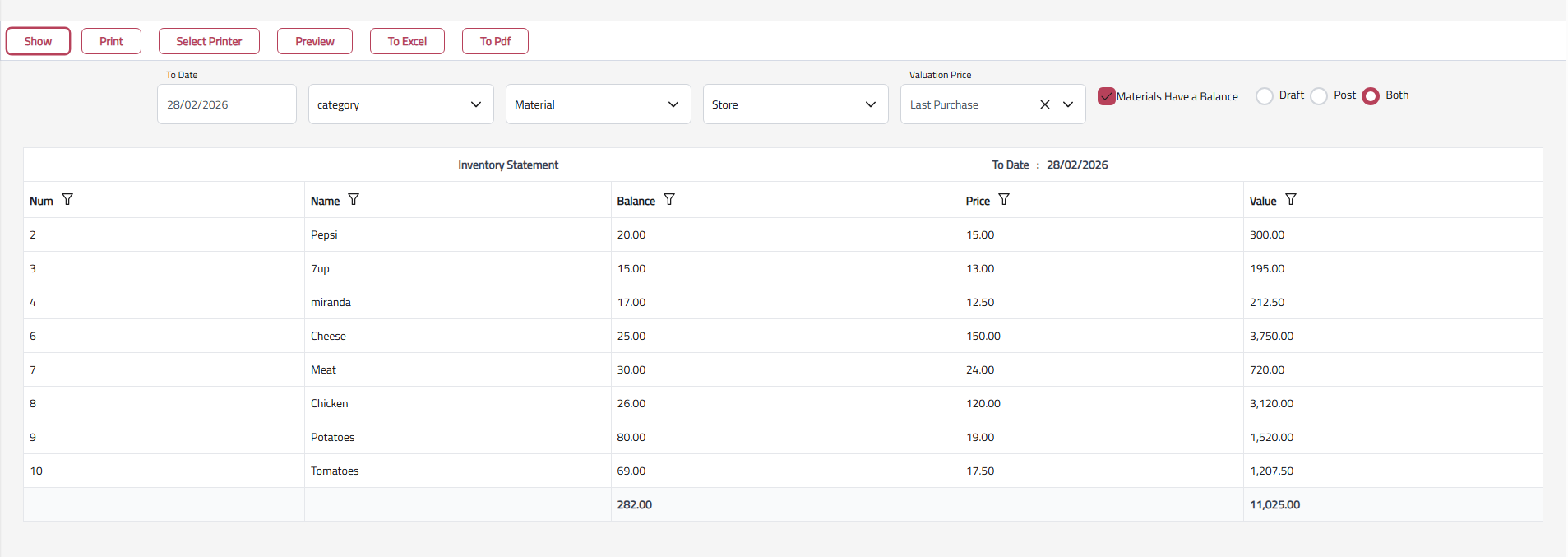Click the Price column header

click(x=978, y=201)
